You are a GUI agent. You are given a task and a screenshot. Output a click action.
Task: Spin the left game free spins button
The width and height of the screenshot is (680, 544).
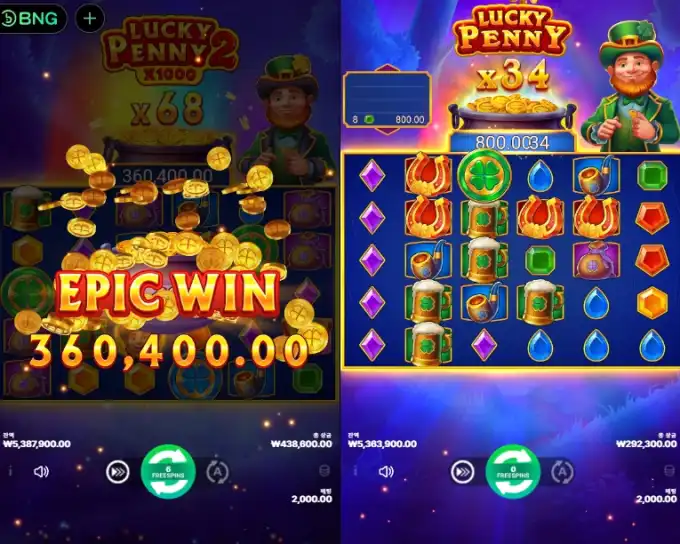coord(168,472)
